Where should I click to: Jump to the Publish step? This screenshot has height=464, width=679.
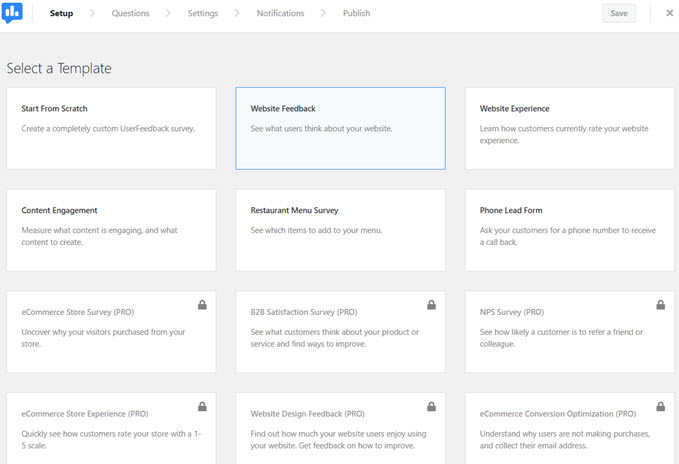pos(356,13)
